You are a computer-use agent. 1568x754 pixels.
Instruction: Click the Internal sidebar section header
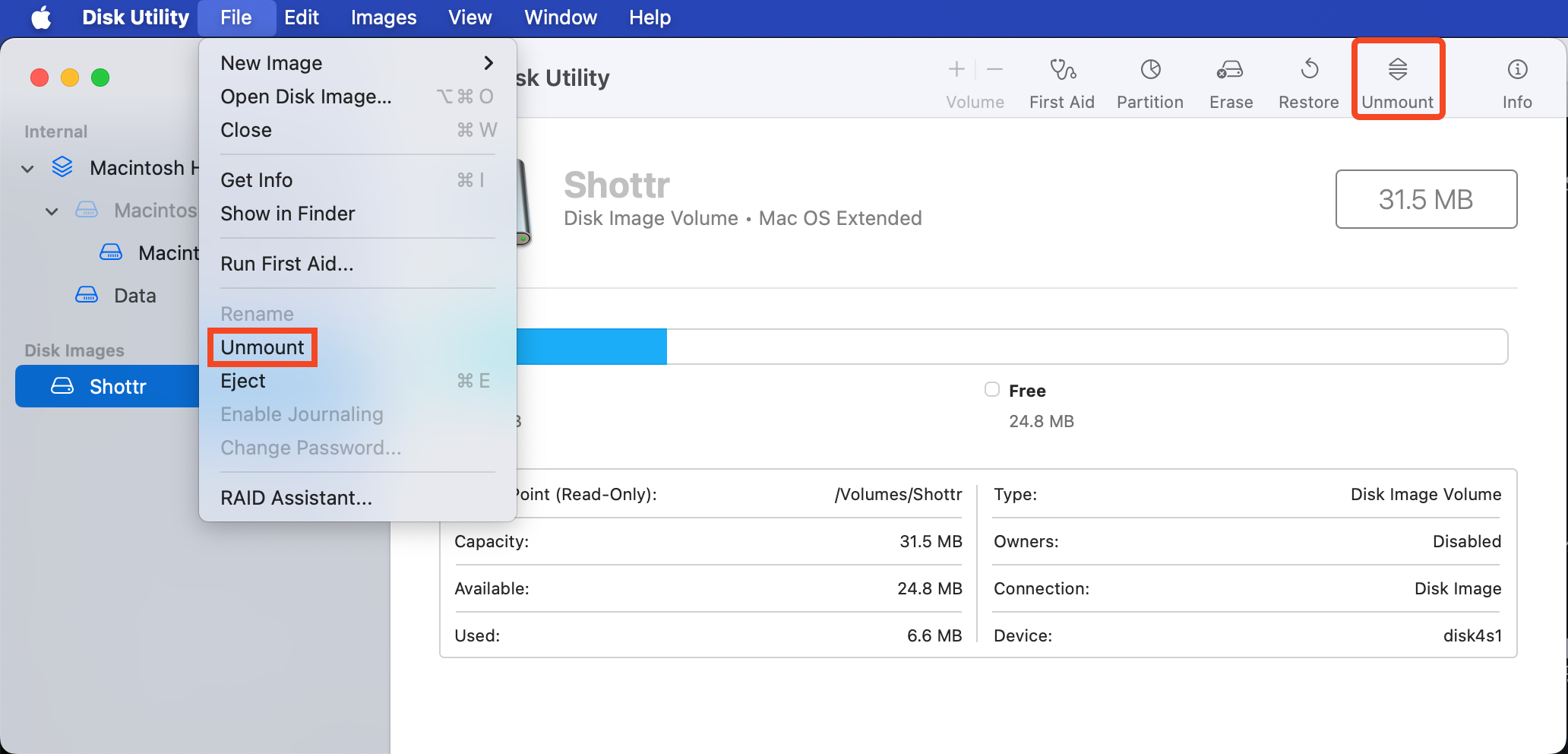tap(55, 131)
